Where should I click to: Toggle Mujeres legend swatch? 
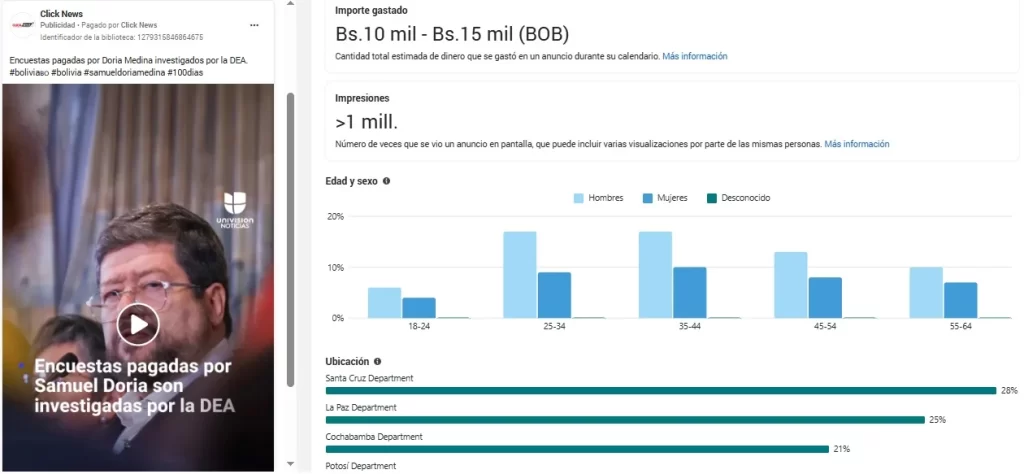[x=647, y=198]
